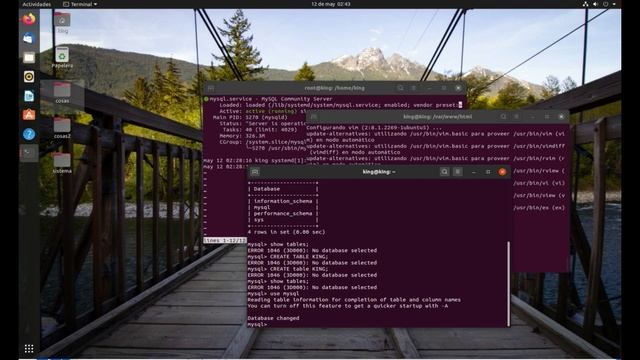The image size is (640, 360).
Task: Open hamburger menu in king@king: ~ terminal
Action: 458,172
